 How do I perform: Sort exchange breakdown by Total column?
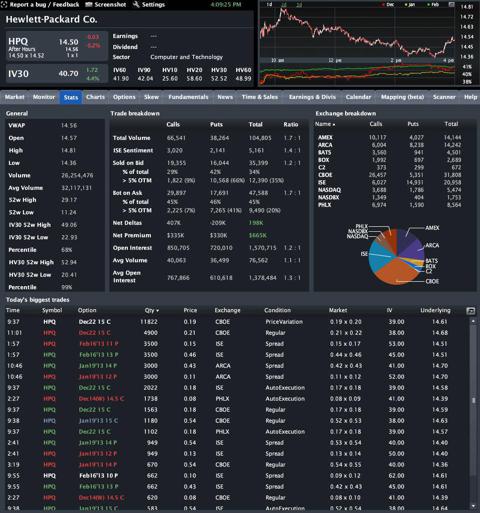pos(451,124)
